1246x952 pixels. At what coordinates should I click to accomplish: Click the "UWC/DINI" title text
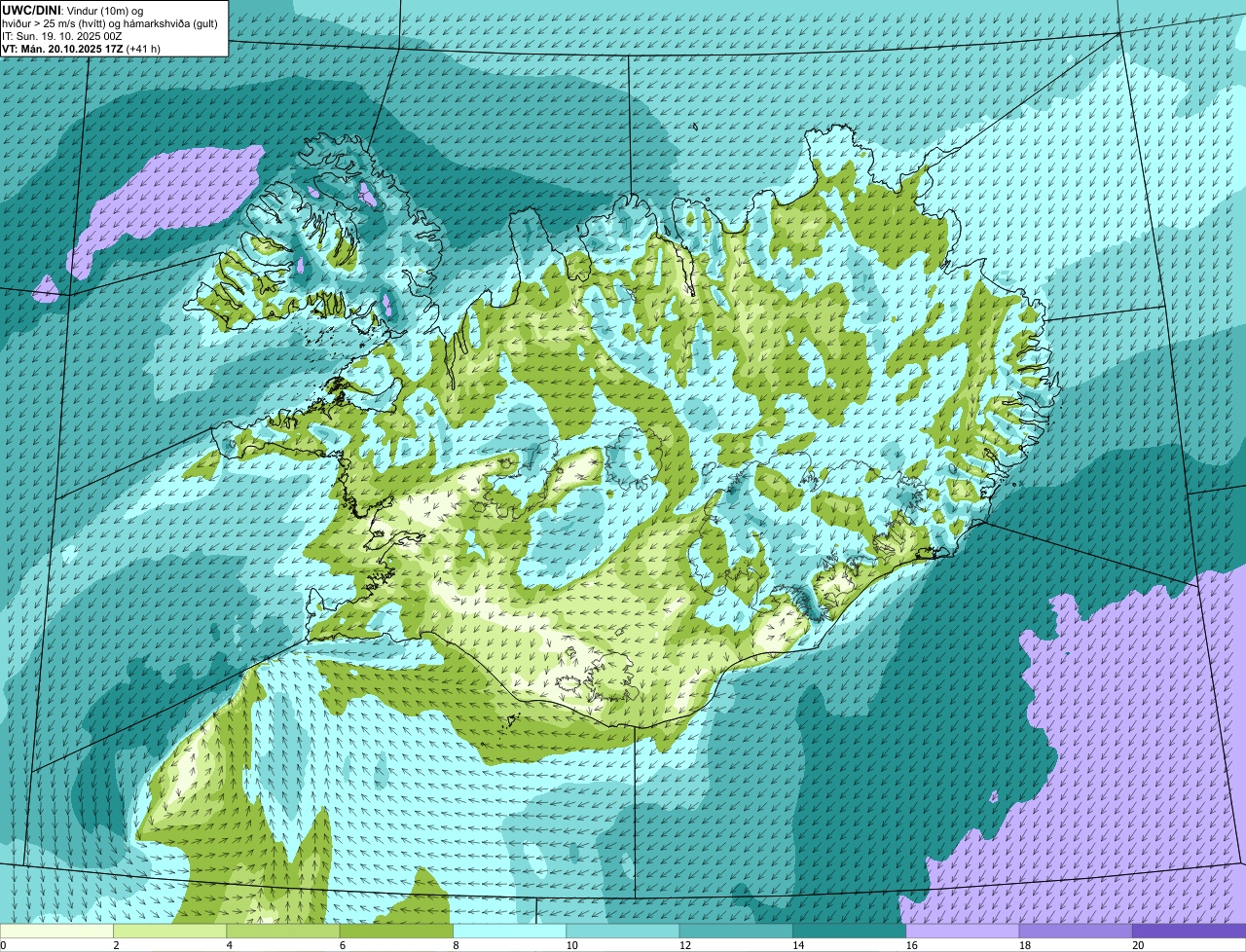coord(29,10)
